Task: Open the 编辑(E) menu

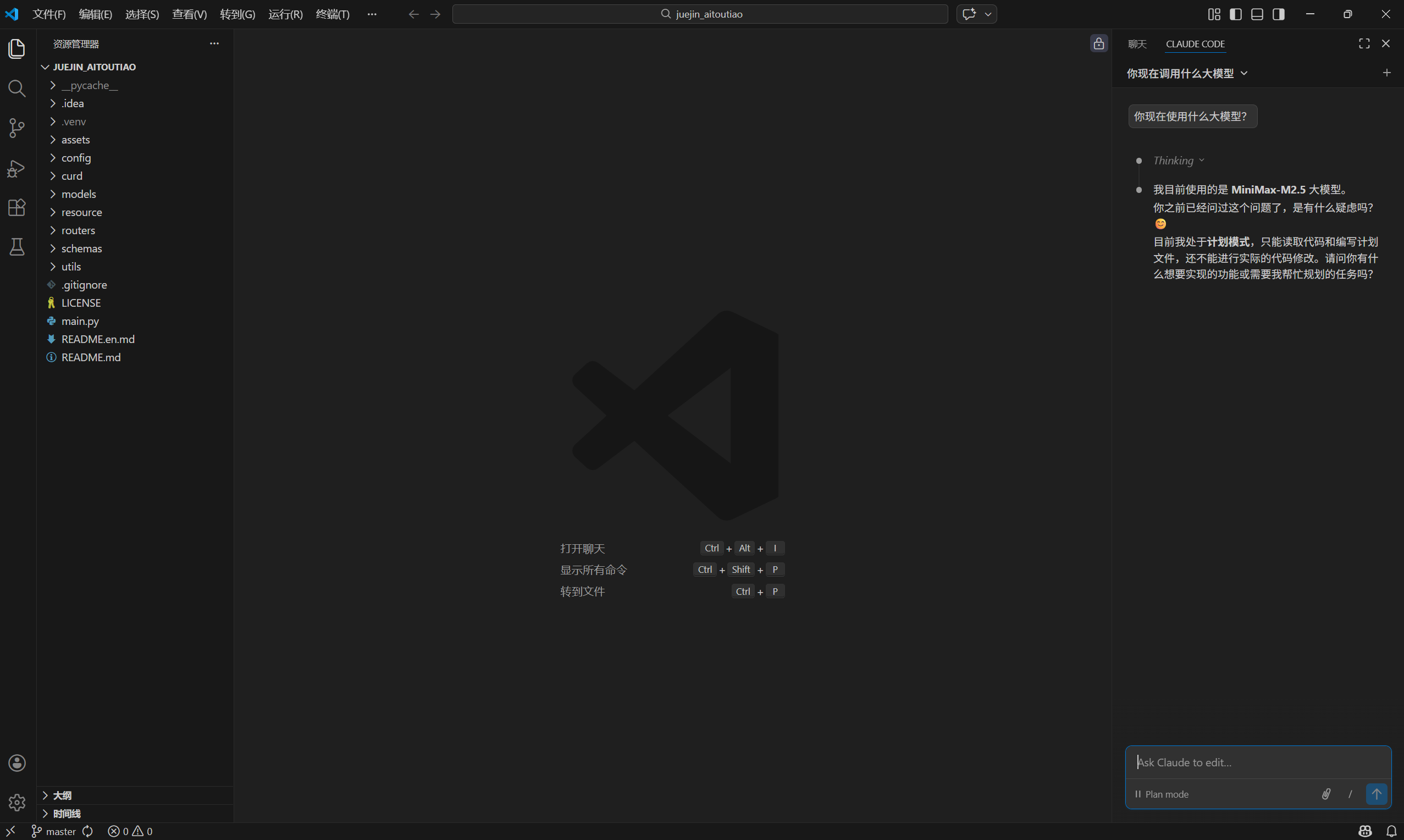Action: coord(96,14)
